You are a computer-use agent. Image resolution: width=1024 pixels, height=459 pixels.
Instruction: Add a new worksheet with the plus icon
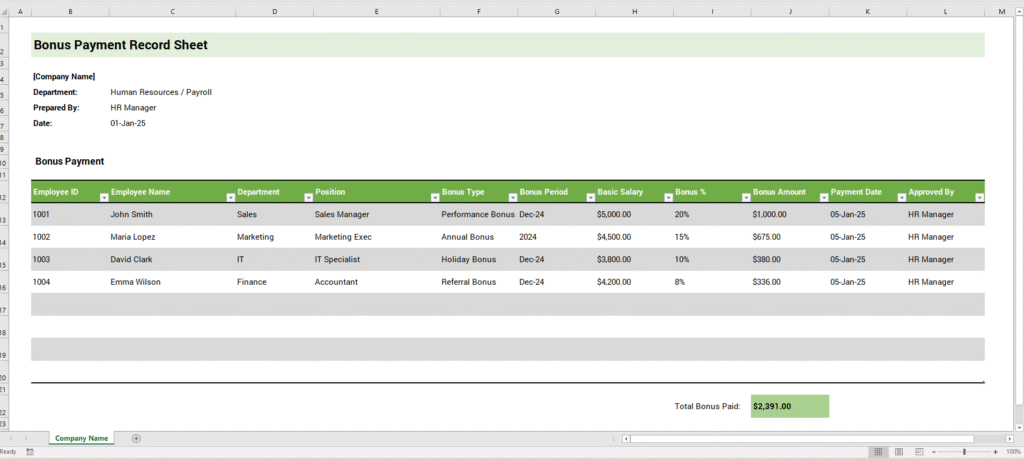pos(136,438)
